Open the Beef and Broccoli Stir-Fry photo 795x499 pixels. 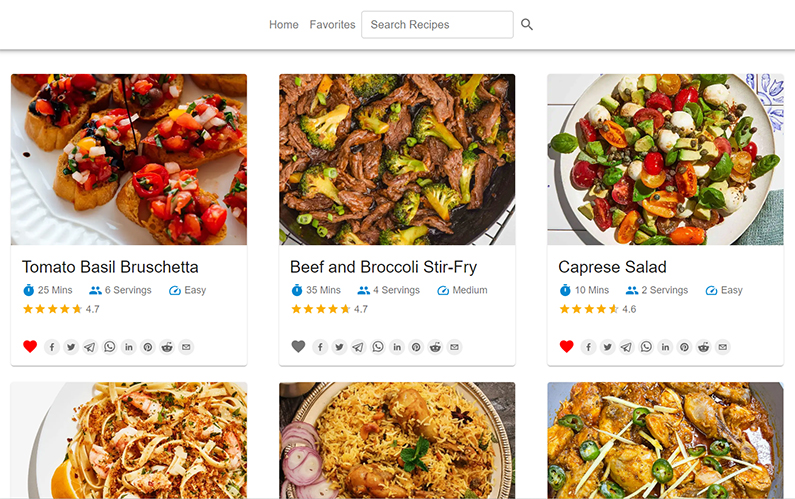click(x=397, y=160)
